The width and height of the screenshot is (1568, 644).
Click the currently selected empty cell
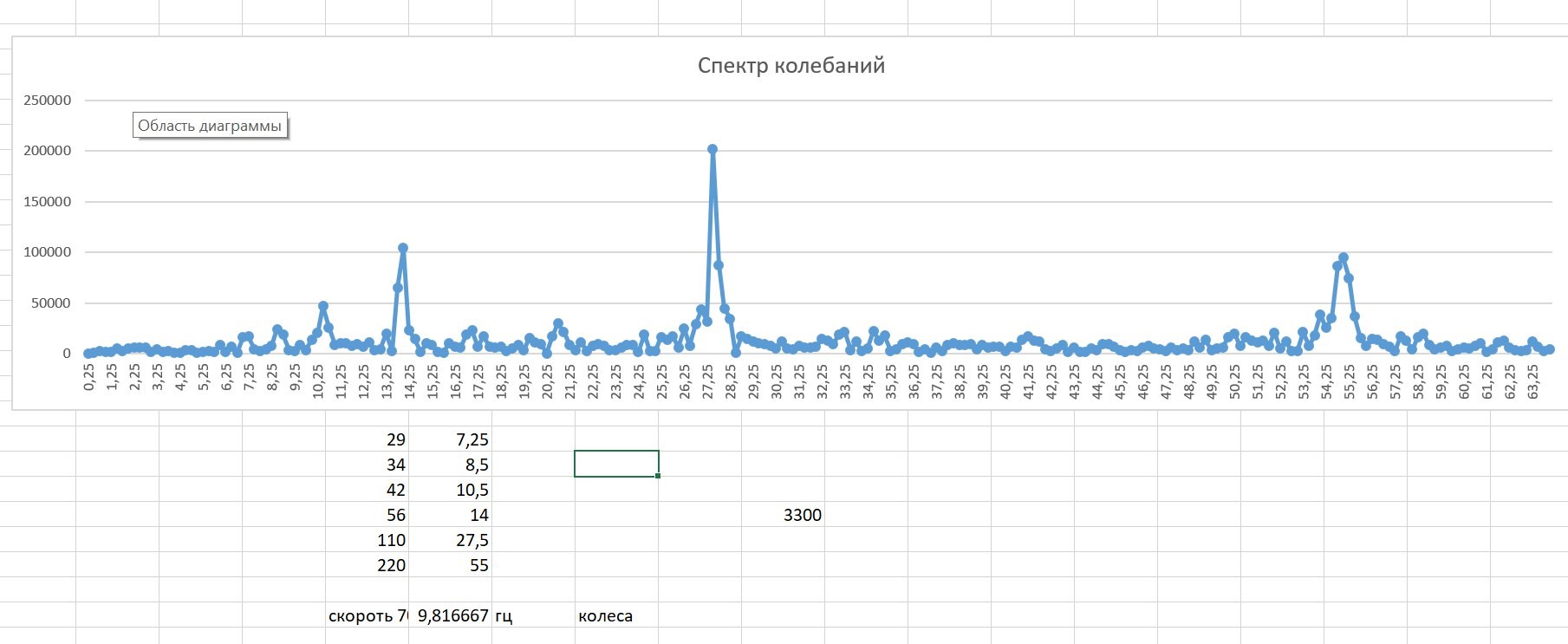pyautogui.click(x=616, y=464)
